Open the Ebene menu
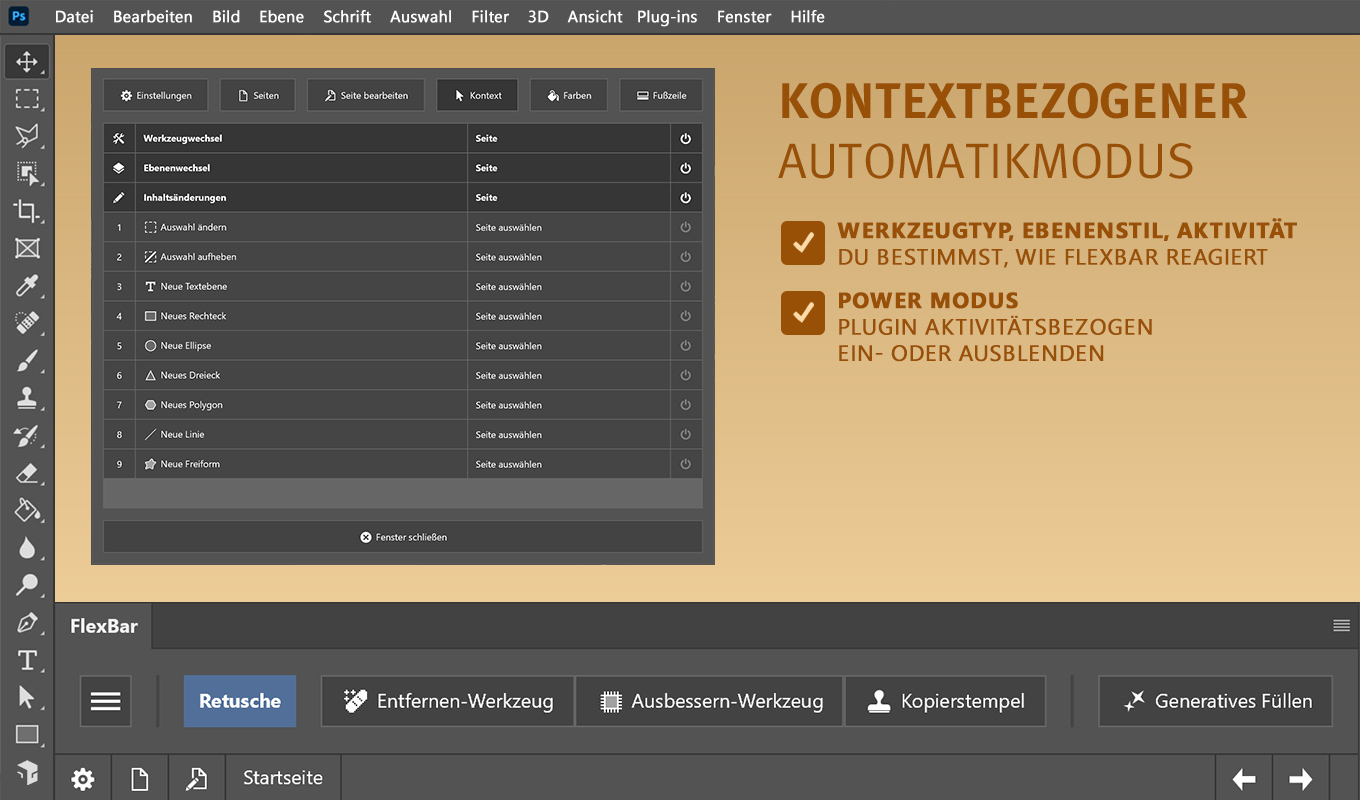The height and width of the screenshot is (800, 1360). pyautogui.click(x=281, y=17)
